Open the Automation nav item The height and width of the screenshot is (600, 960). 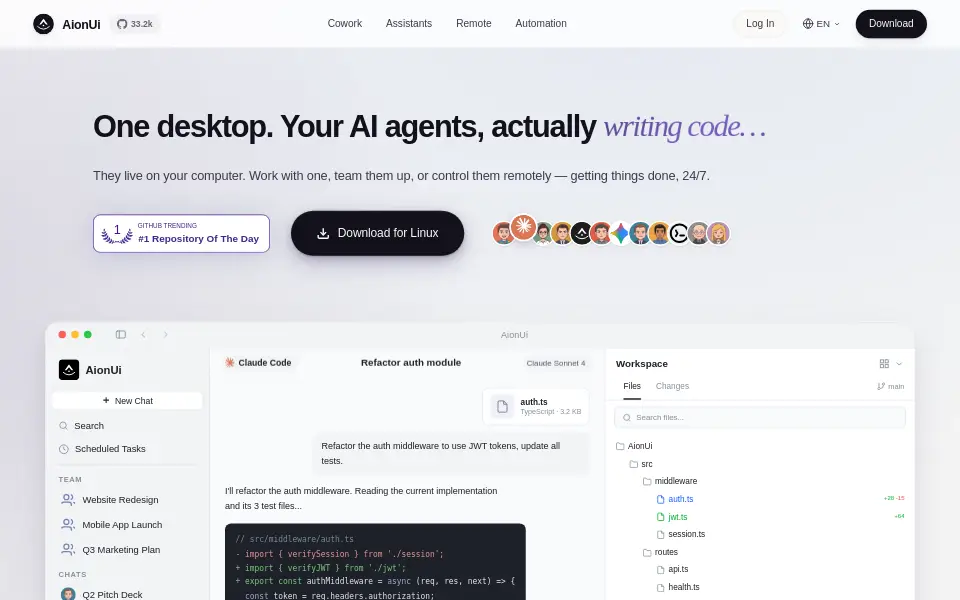tap(541, 23)
